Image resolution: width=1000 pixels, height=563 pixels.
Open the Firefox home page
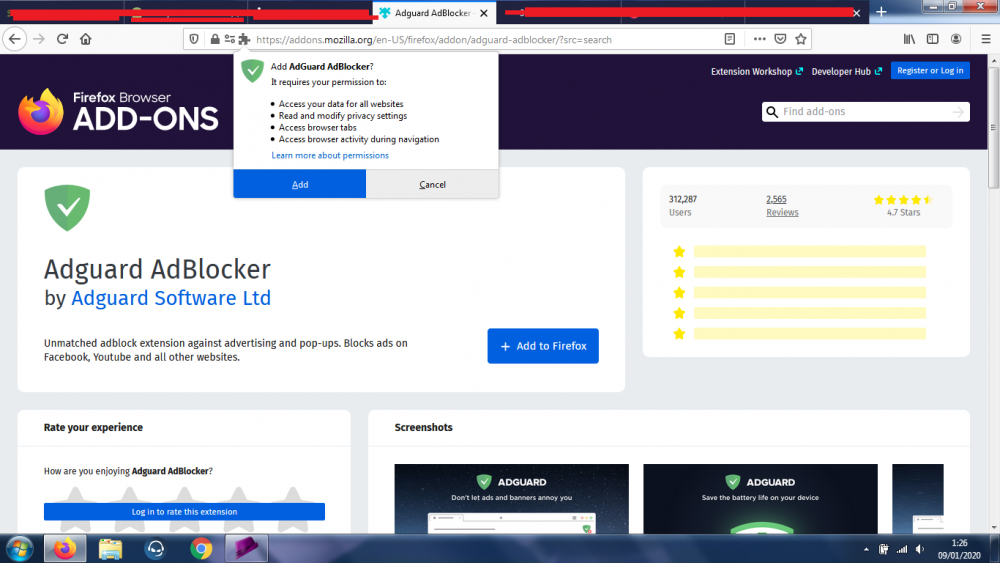point(85,39)
